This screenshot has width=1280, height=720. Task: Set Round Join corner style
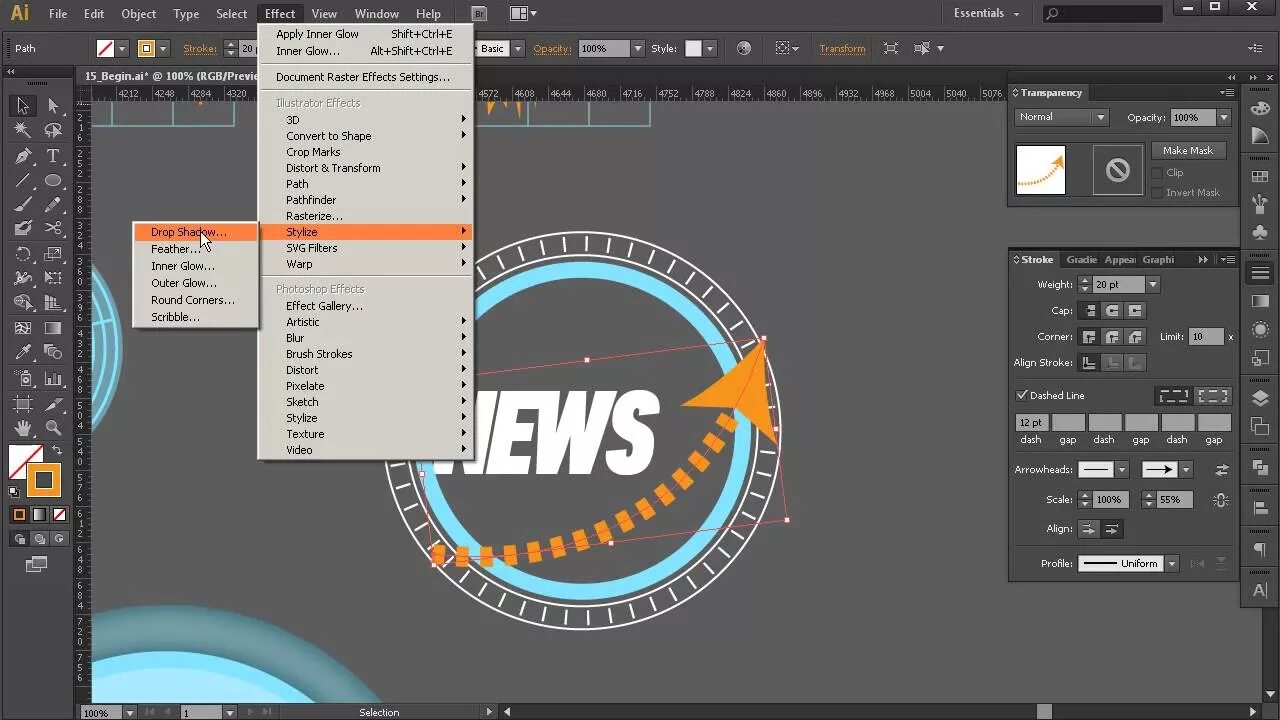coord(1112,337)
